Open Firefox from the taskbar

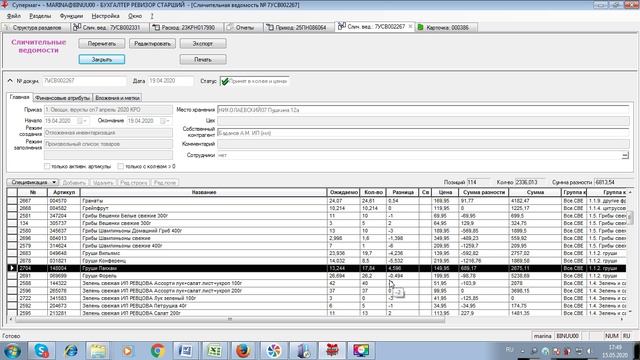point(243,351)
